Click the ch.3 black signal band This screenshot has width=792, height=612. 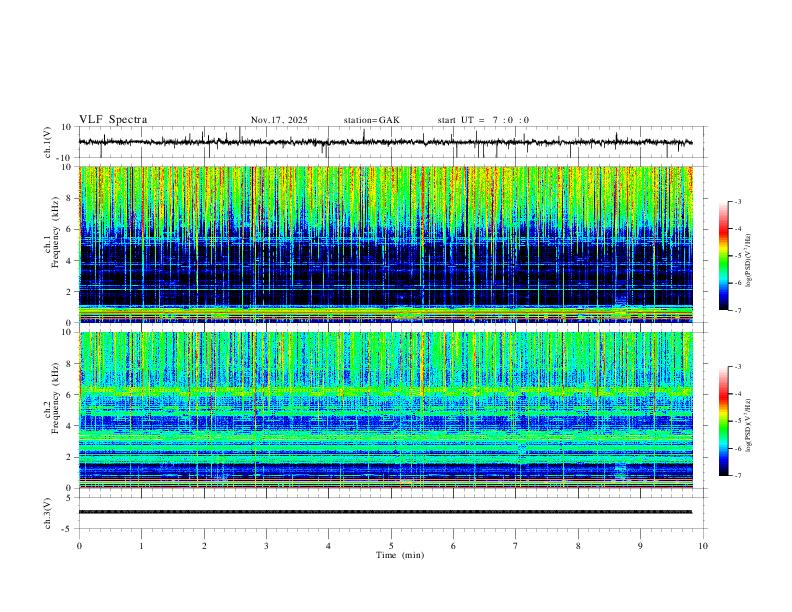[x=385, y=512]
